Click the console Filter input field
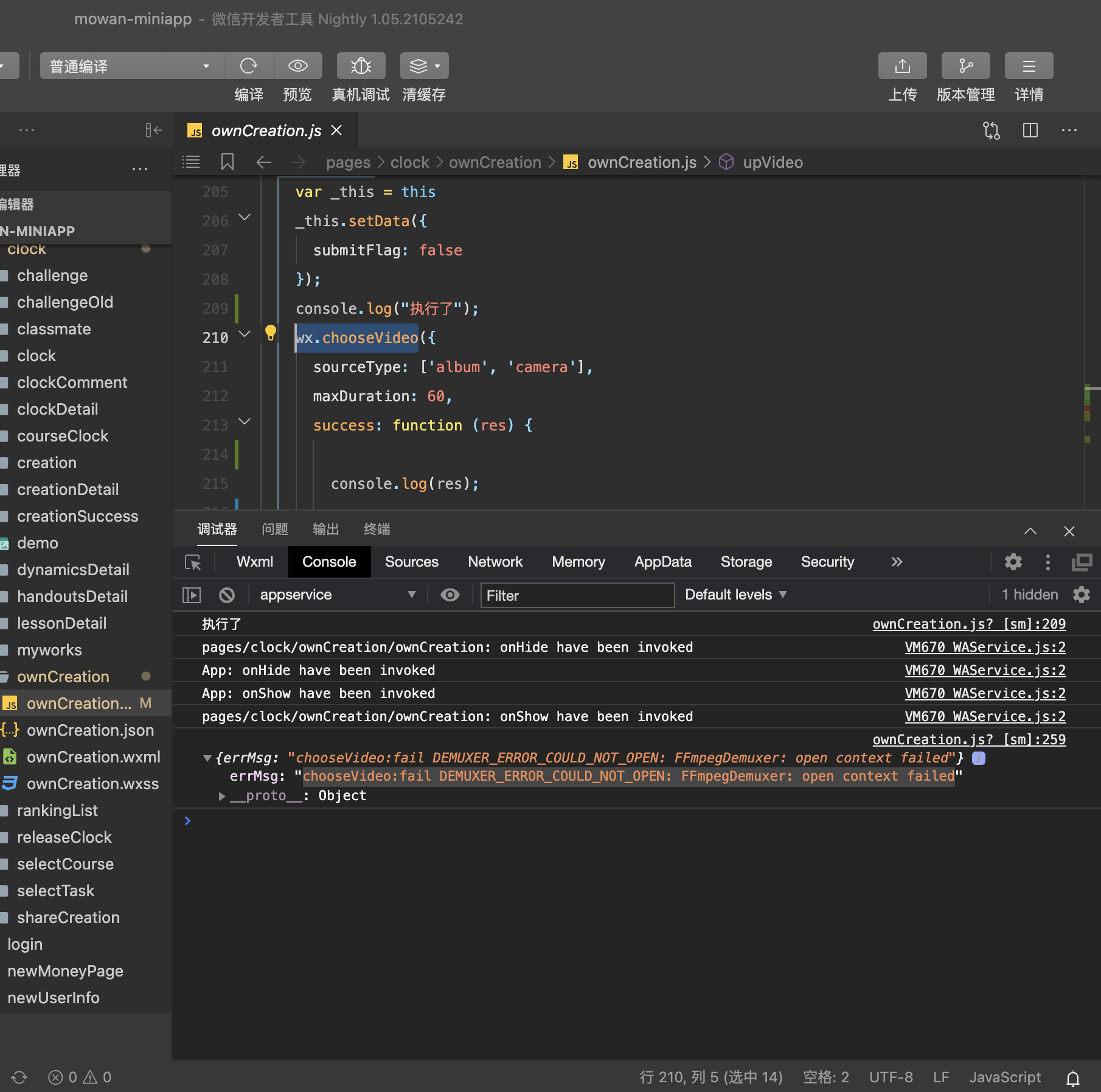This screenshot has width=1101, height=1092. coord(577,595)
